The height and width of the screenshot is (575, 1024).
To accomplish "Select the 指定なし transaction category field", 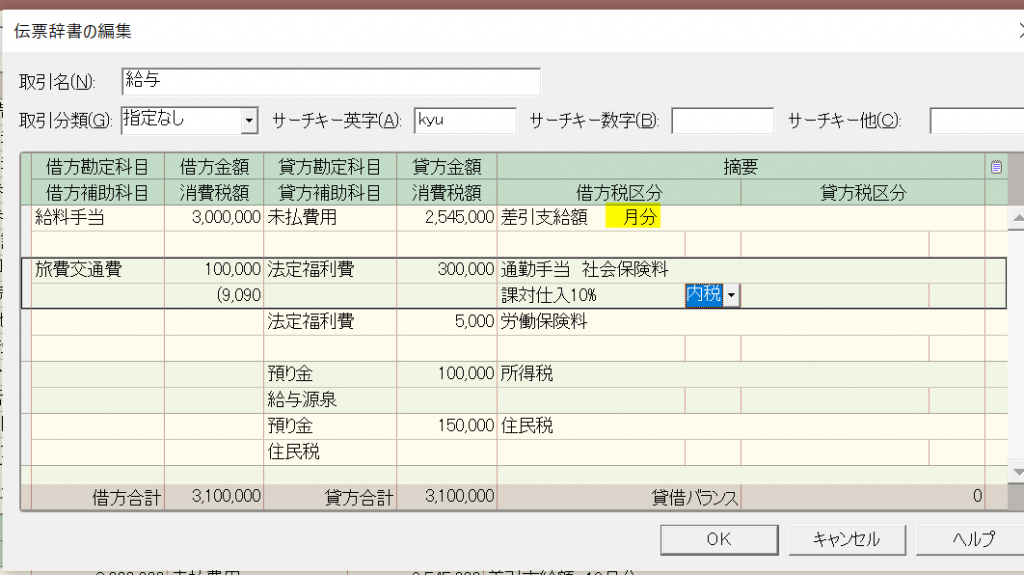I will (x=180, y=121).
